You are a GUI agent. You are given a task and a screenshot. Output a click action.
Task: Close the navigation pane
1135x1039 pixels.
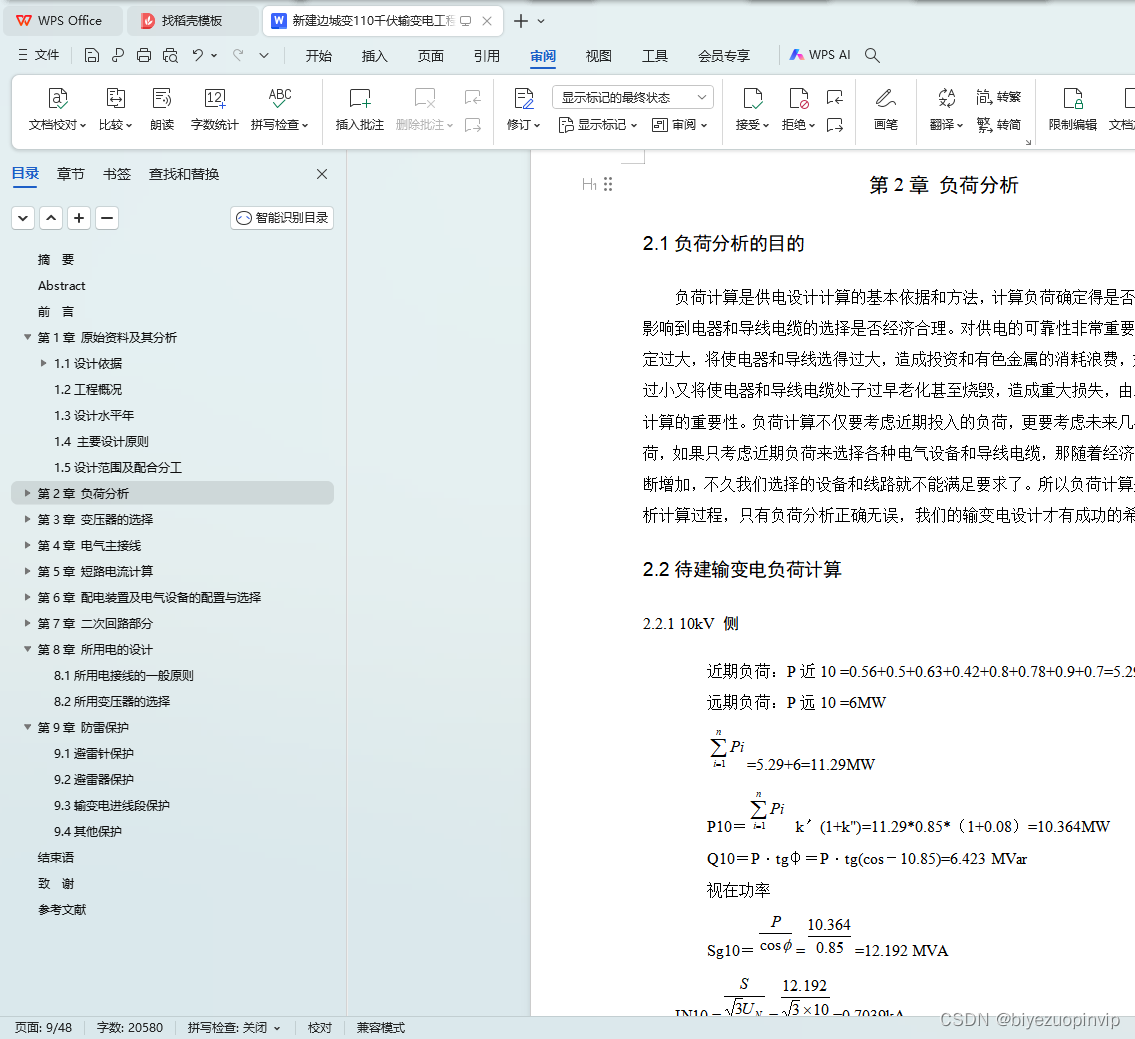322,174
